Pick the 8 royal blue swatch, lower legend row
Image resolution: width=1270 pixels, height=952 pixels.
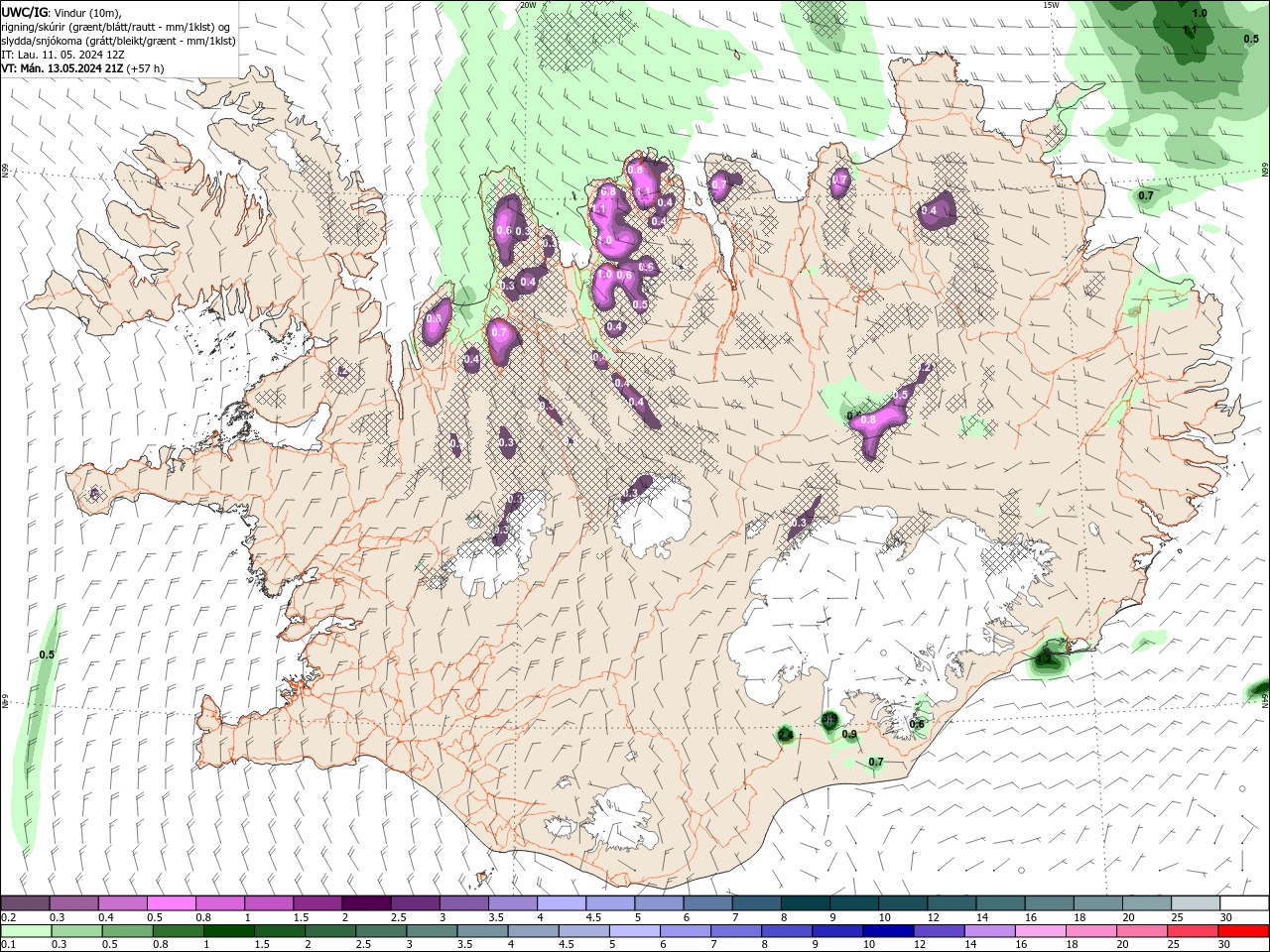tap(786, 931)
